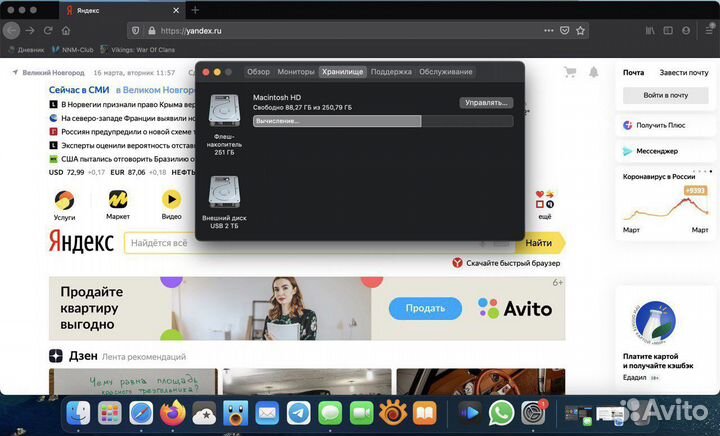
Task: Switch to Обзор tab
Action: [259, 72]
